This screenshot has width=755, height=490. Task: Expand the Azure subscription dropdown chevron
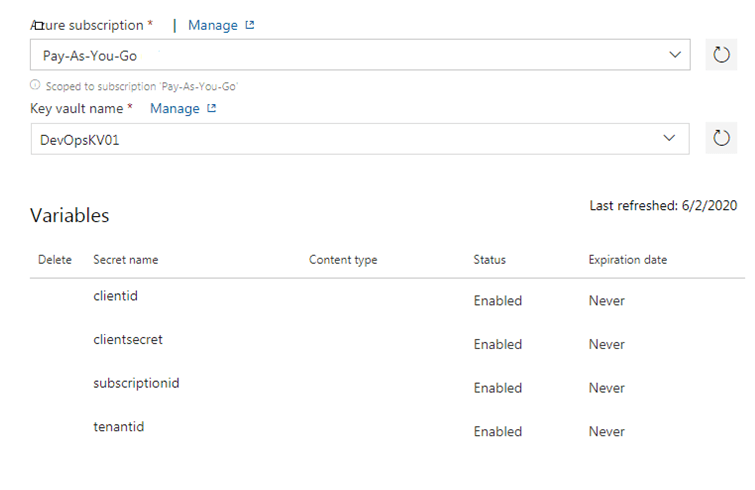coord(675,55)
